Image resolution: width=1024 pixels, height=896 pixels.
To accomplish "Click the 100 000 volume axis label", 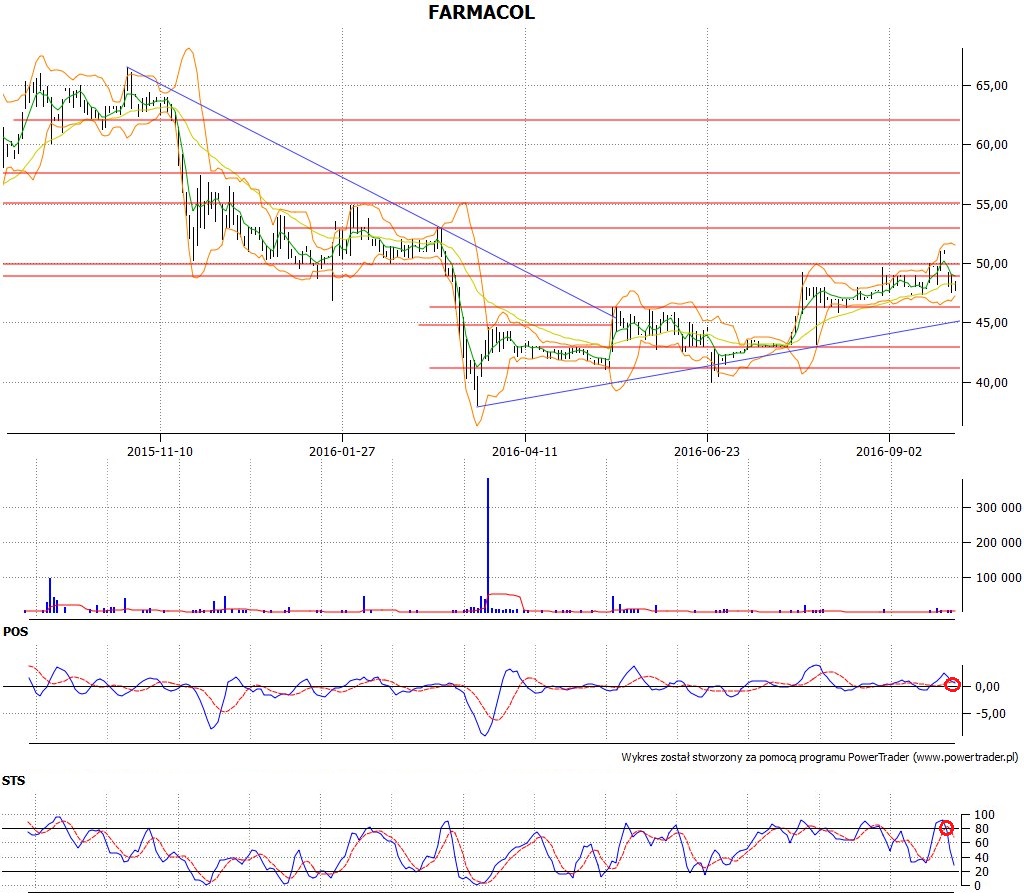I will pyautogui.click(x=999, y=577).
